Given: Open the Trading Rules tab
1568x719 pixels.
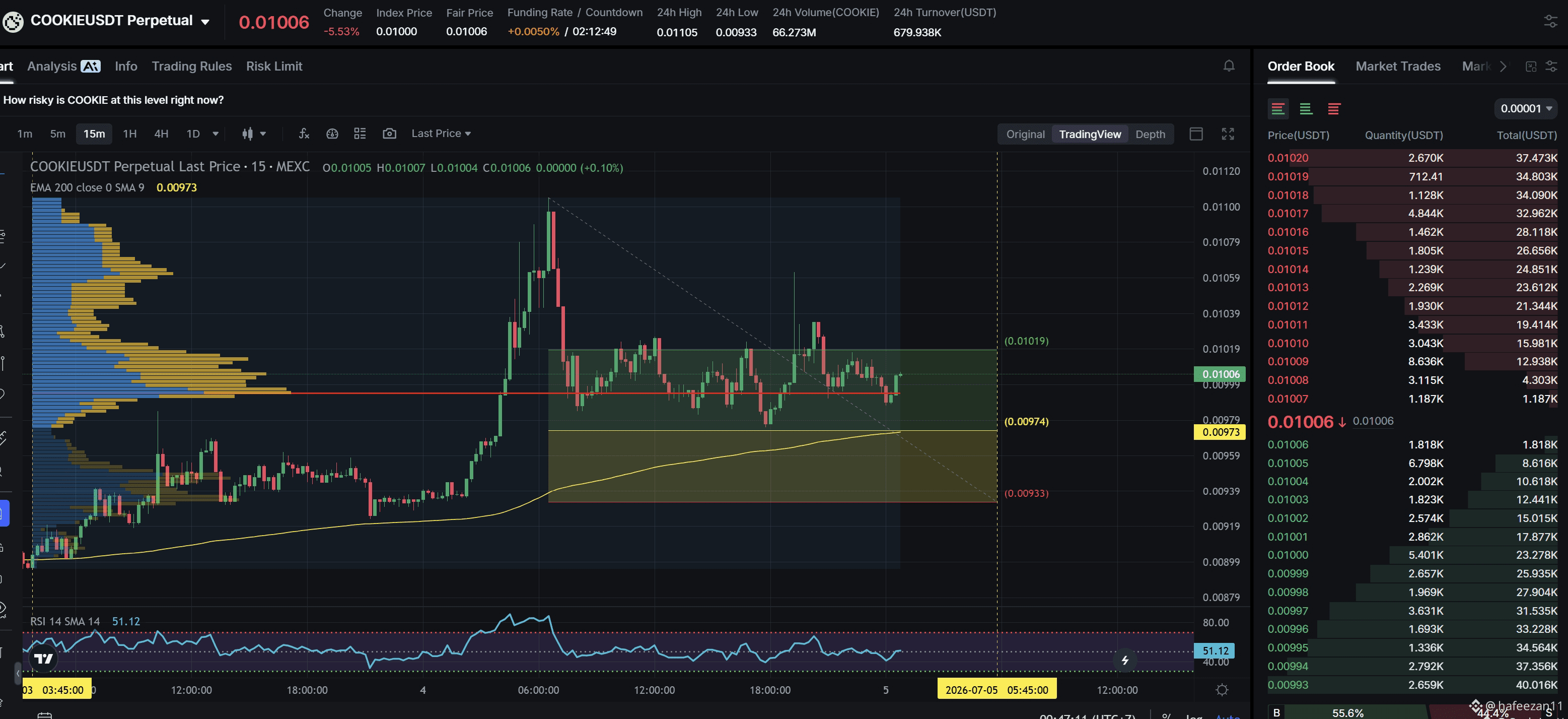Looking at the screenshot, I should pyautogui.click(x=191, y=66).
